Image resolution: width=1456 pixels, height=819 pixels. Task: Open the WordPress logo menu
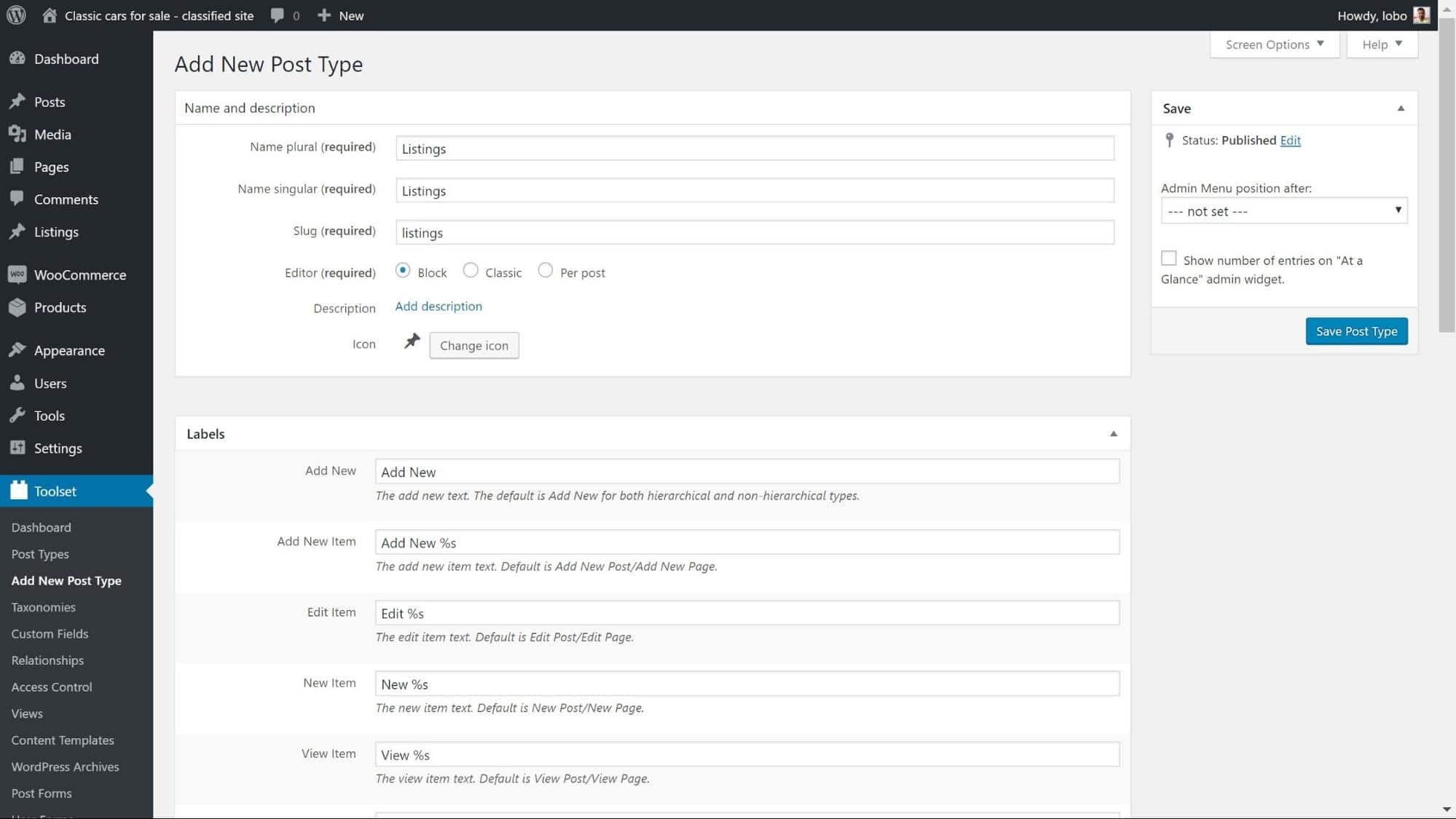[15, 15]
